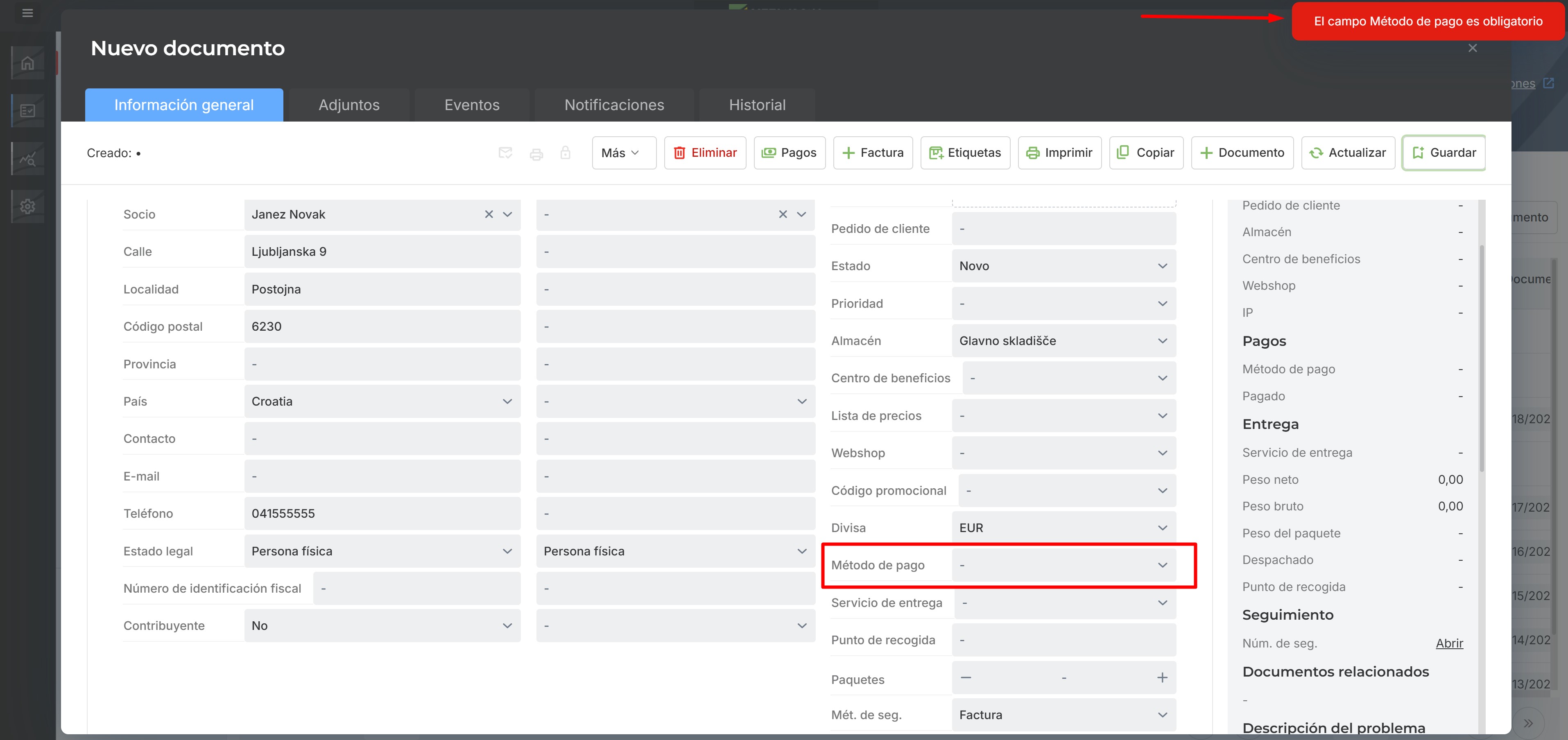The height and width of the screenshot is (740, 1568).
Task: Switch to the Adjuntos tab
Action: click(349, 105)
